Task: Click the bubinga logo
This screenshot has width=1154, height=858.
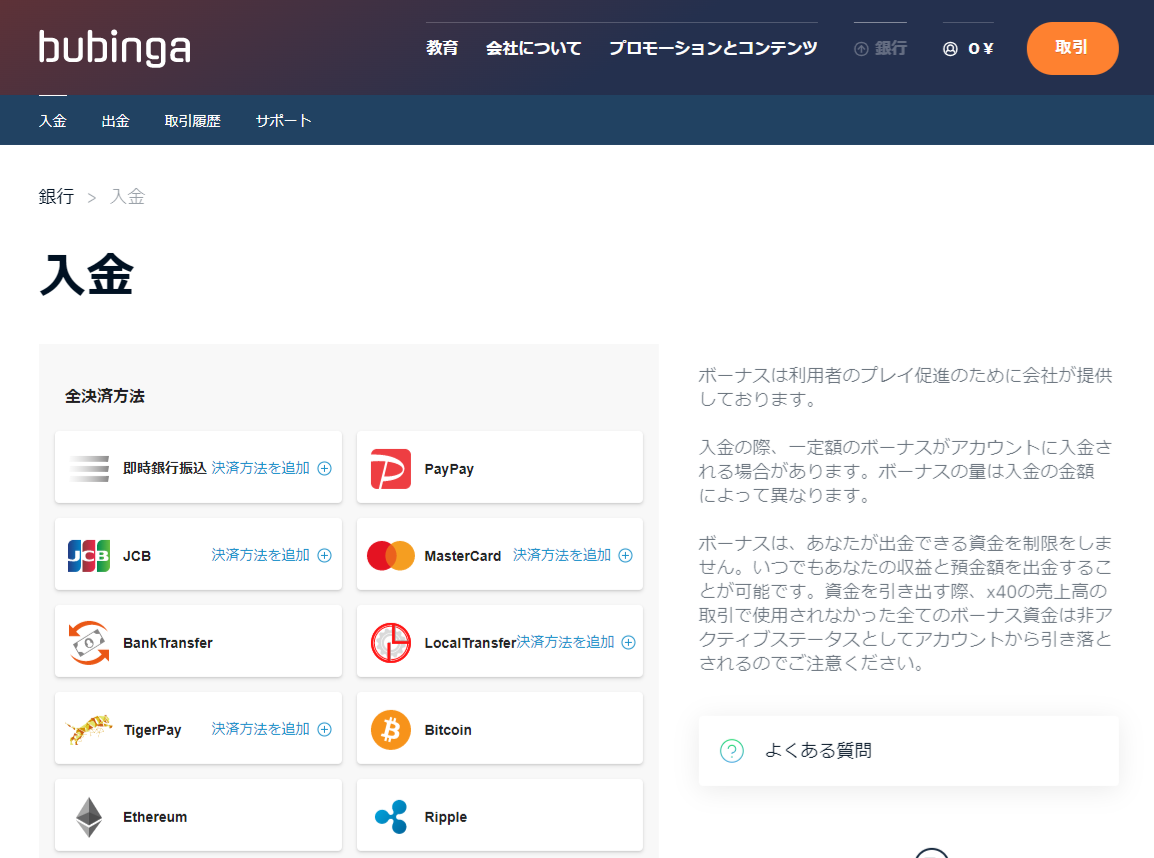Action: 115,49
